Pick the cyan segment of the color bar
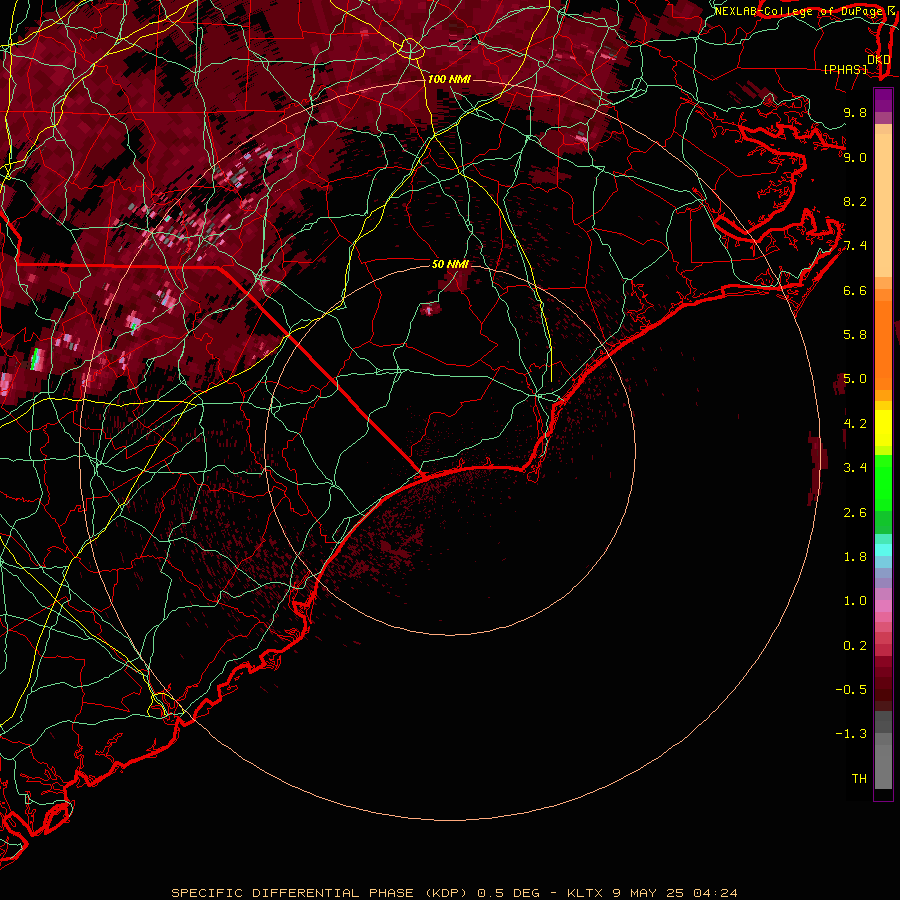 883,550
